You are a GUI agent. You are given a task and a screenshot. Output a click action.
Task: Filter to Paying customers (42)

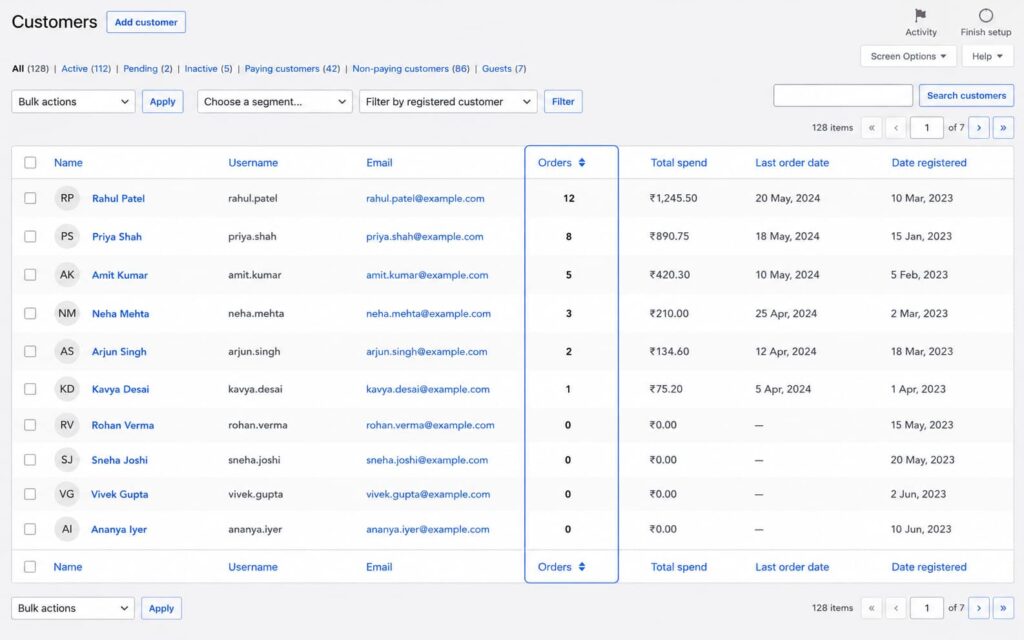click(292, 69)
